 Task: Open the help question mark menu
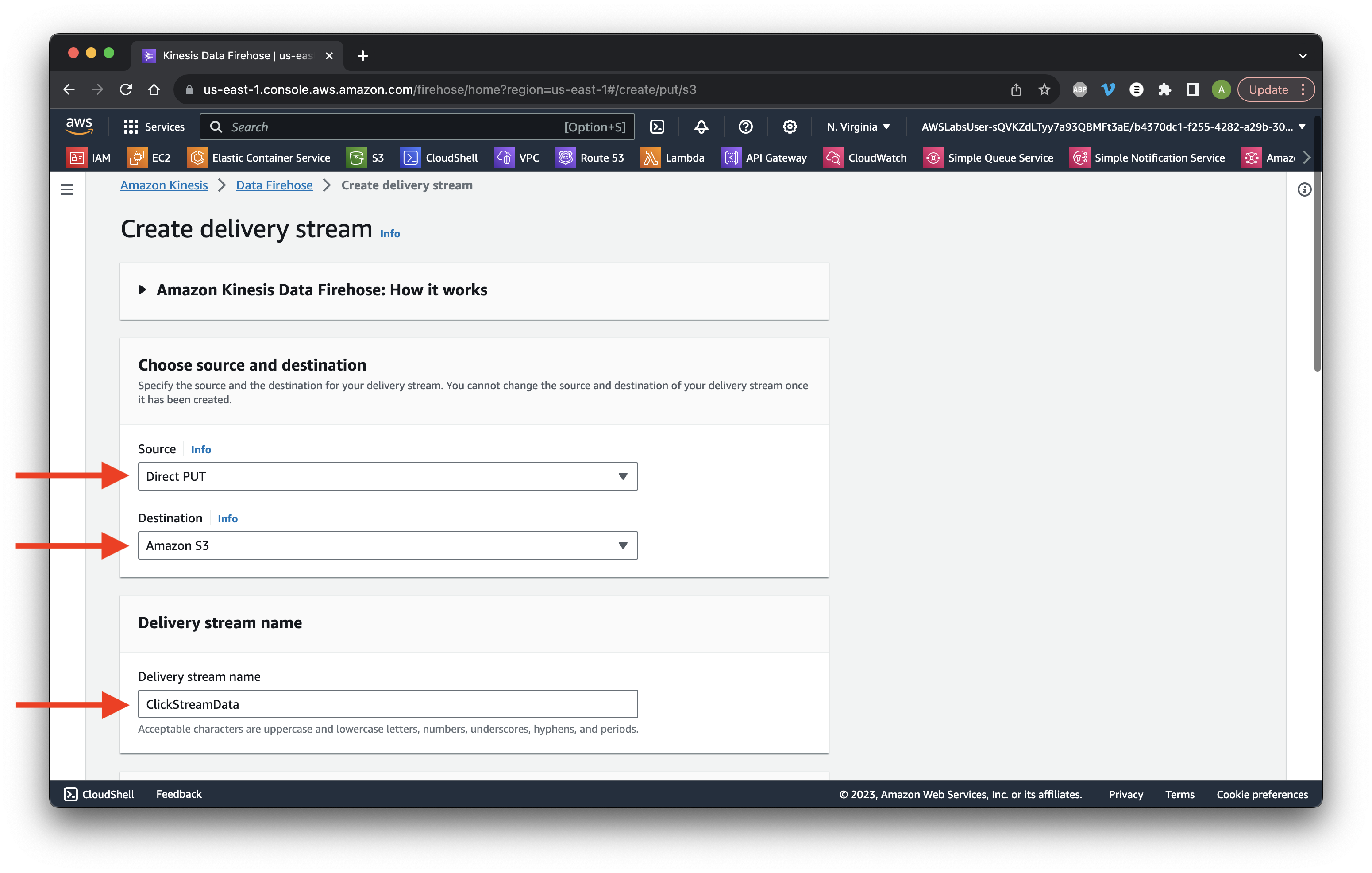pos(745,127)
